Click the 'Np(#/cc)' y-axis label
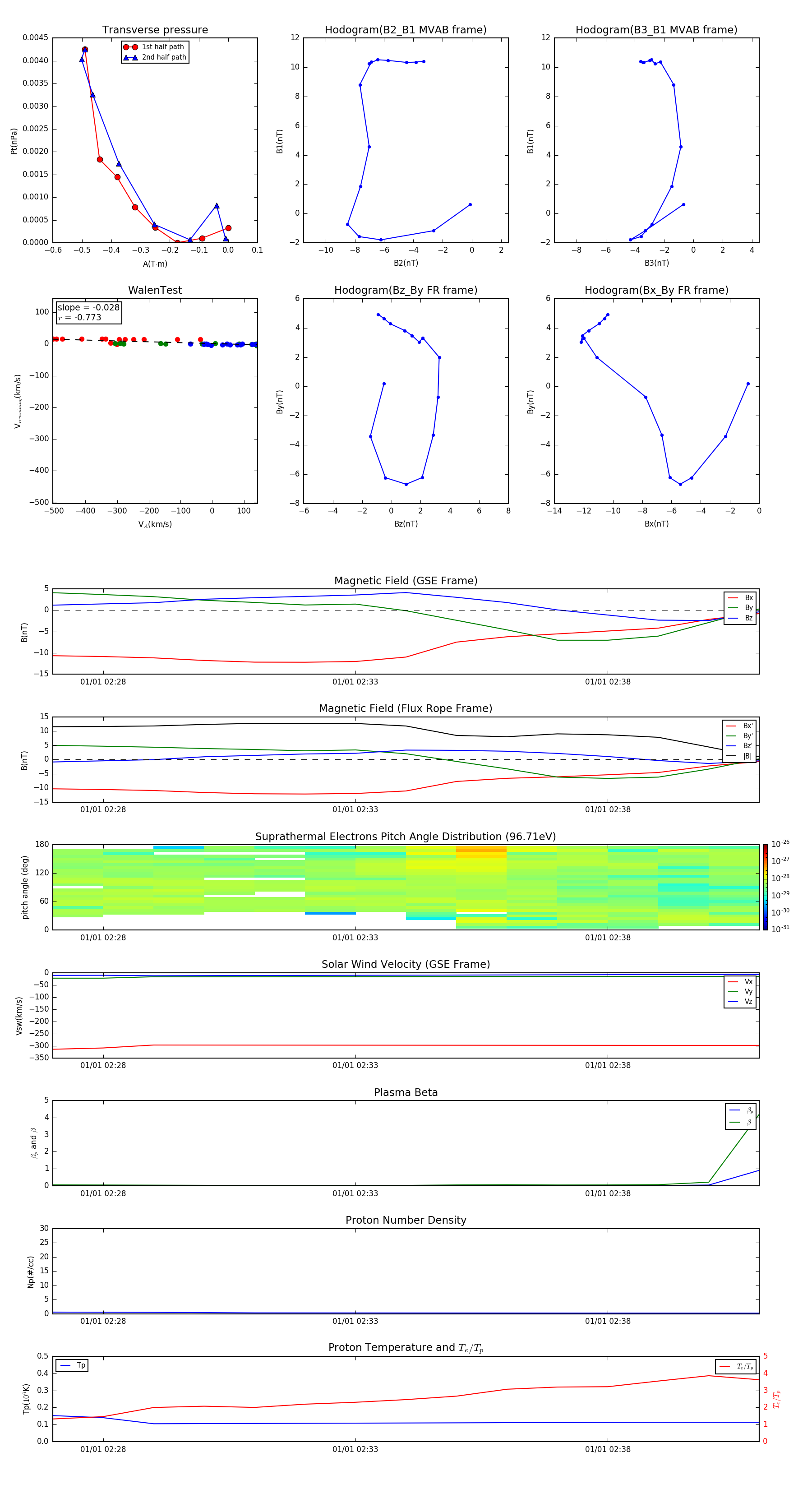812x1489 pixels. 30,1272
